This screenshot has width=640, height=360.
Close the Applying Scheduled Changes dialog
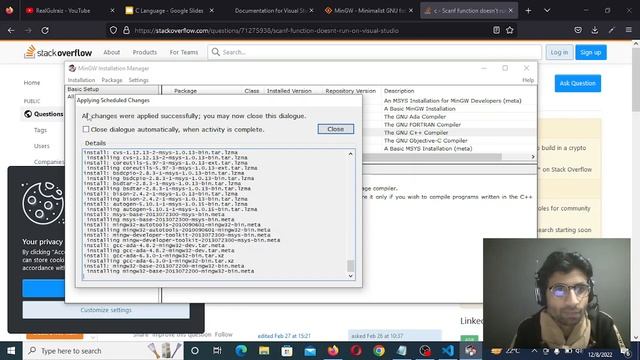336,129
